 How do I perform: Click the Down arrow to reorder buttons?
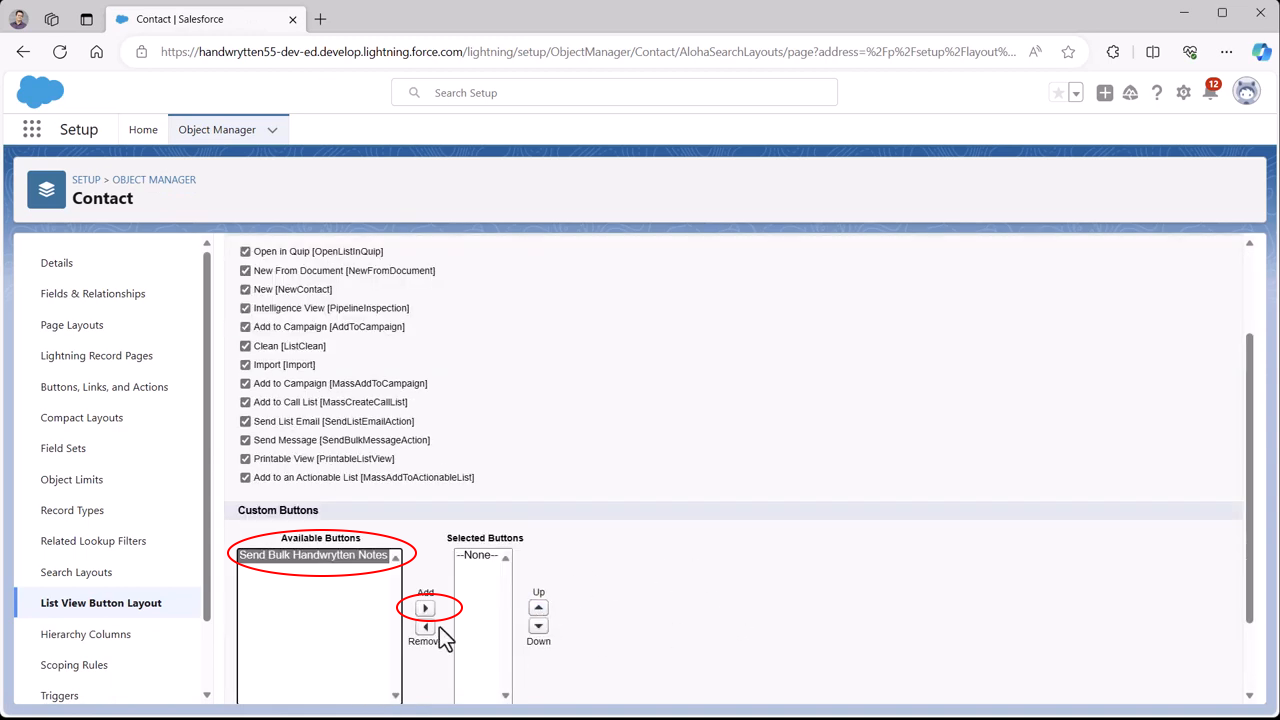click(538, 626)
